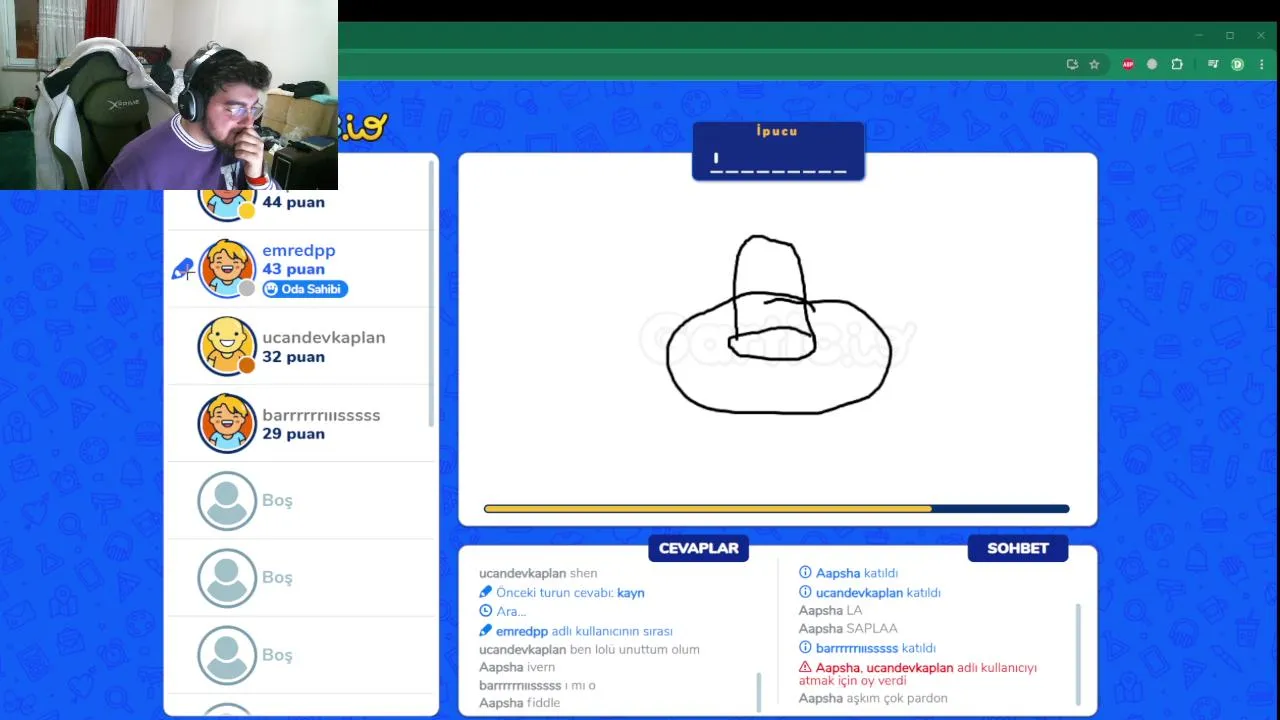Click emredpp's player avatar
Screen dimensions: 1280x720
coord(227,268)
